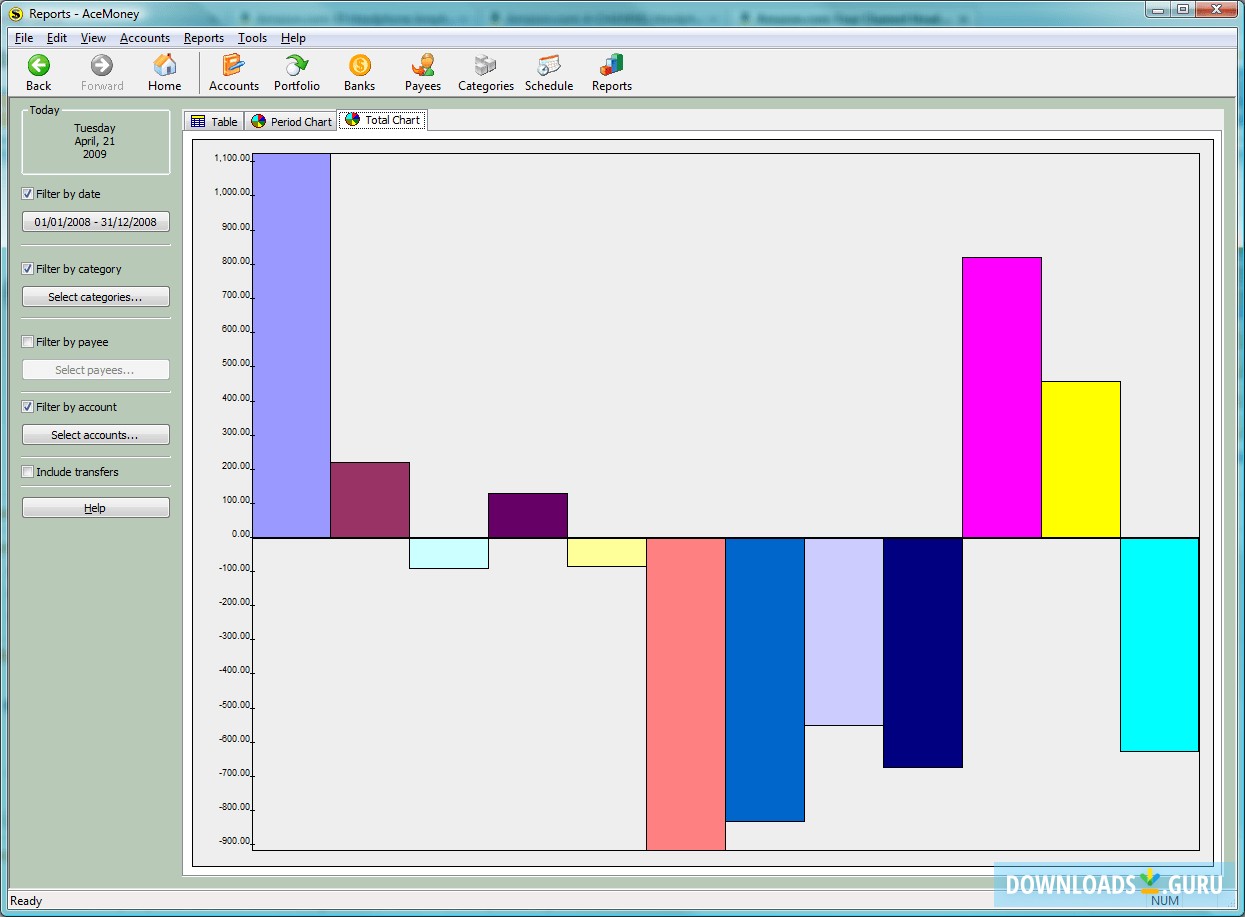Select the Total Chart tab
The width and height of the screenshot is (1245, 917).
(x=383, y=120)
